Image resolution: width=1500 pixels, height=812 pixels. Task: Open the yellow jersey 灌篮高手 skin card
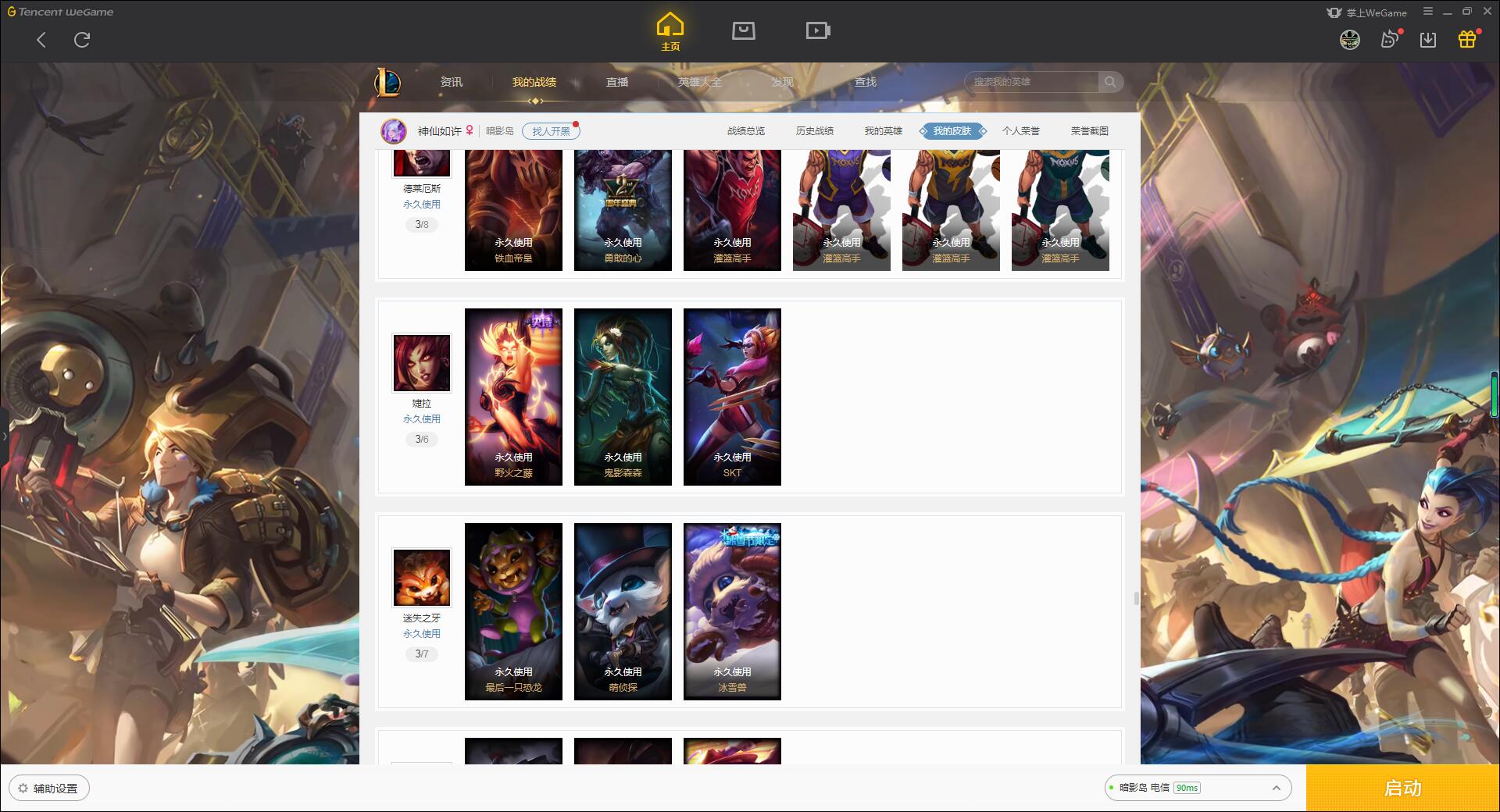click(x=951, y=210)
